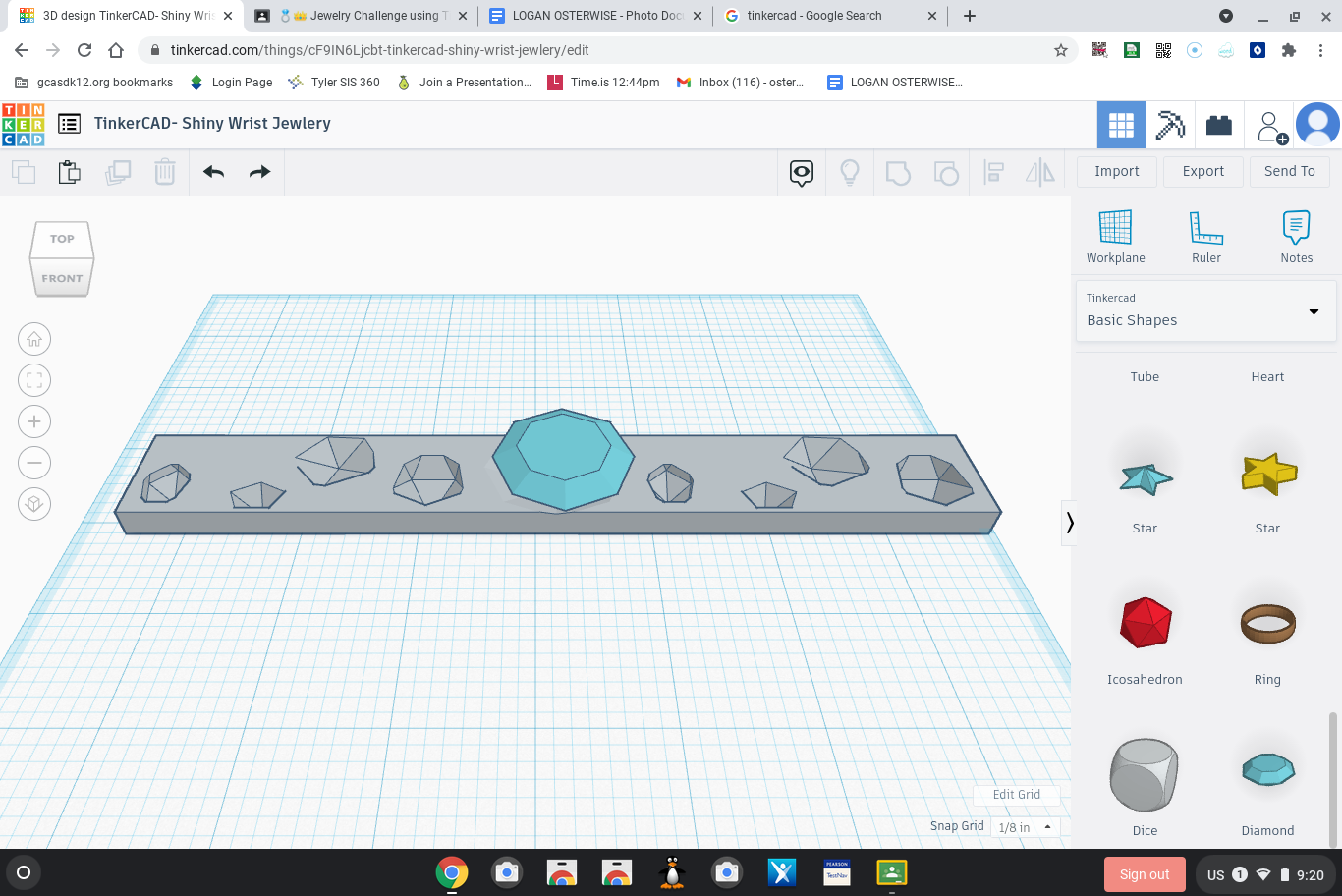Click the Send To button
Screen dimensions: 1342x896
pyautogui.click(x=1290, y=171)
